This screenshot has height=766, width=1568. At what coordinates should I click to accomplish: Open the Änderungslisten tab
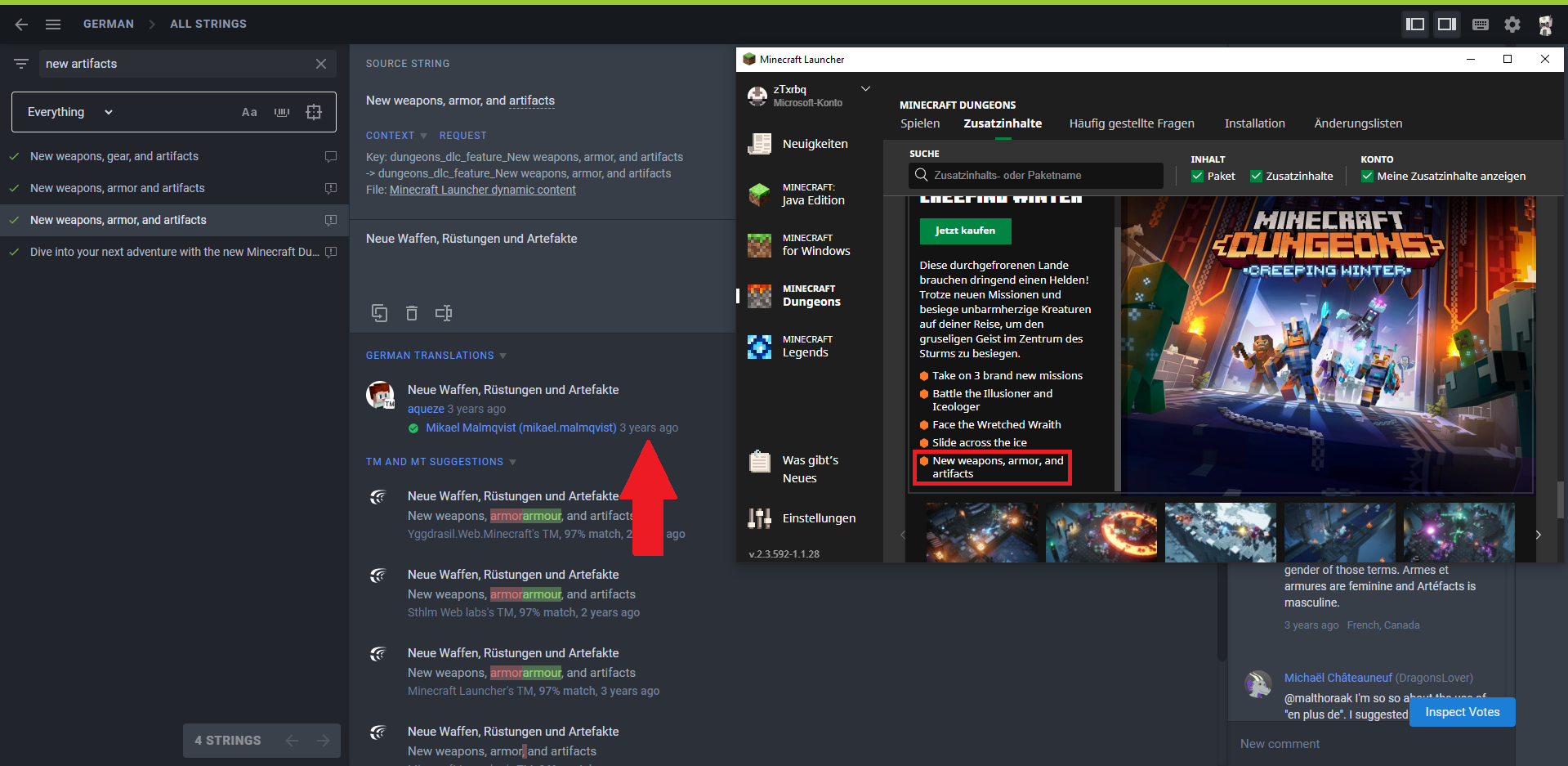pos(1358,123)
